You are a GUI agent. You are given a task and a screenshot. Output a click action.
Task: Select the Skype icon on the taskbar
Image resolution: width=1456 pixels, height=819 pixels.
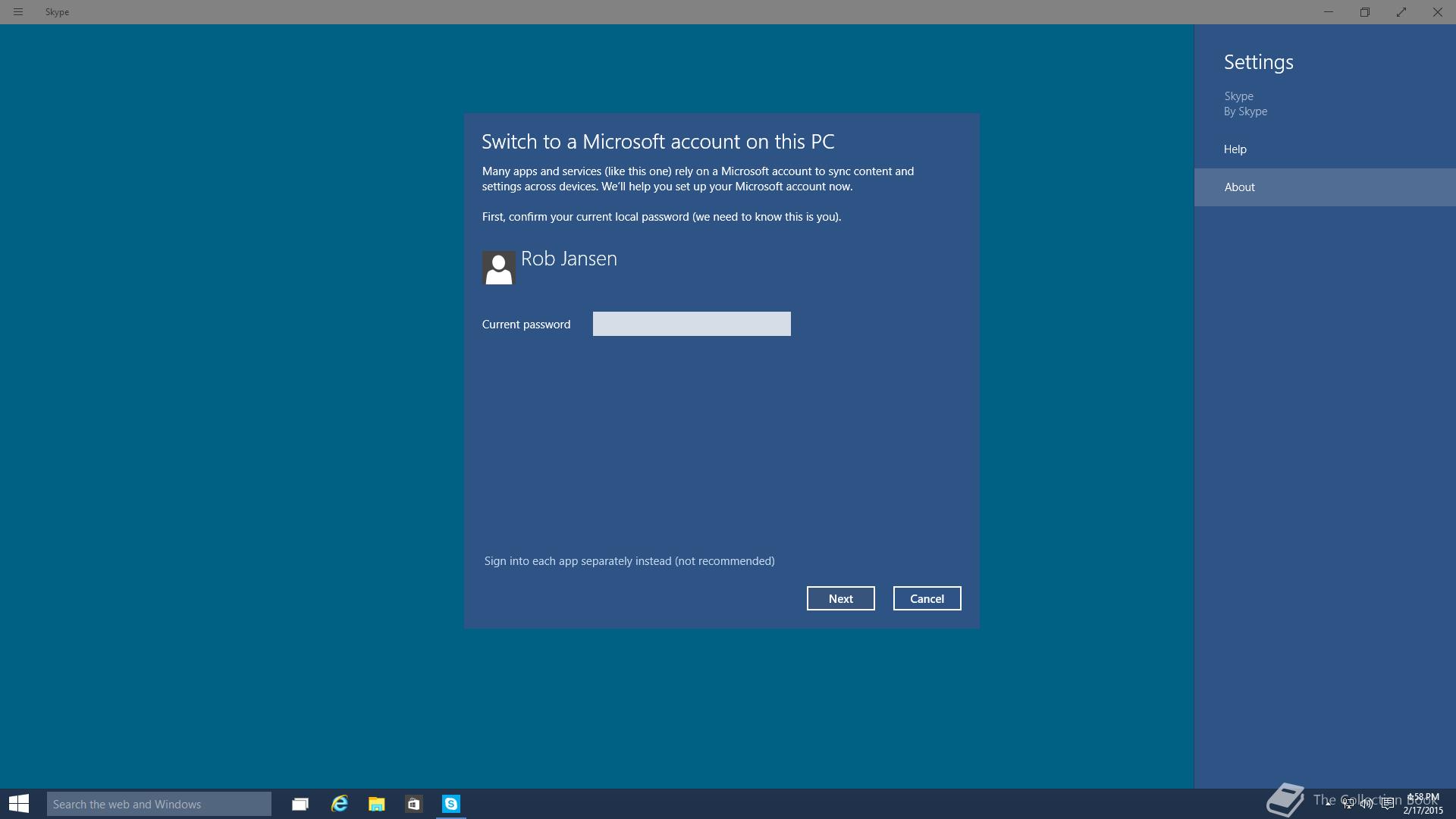click(x=451, y=804)
